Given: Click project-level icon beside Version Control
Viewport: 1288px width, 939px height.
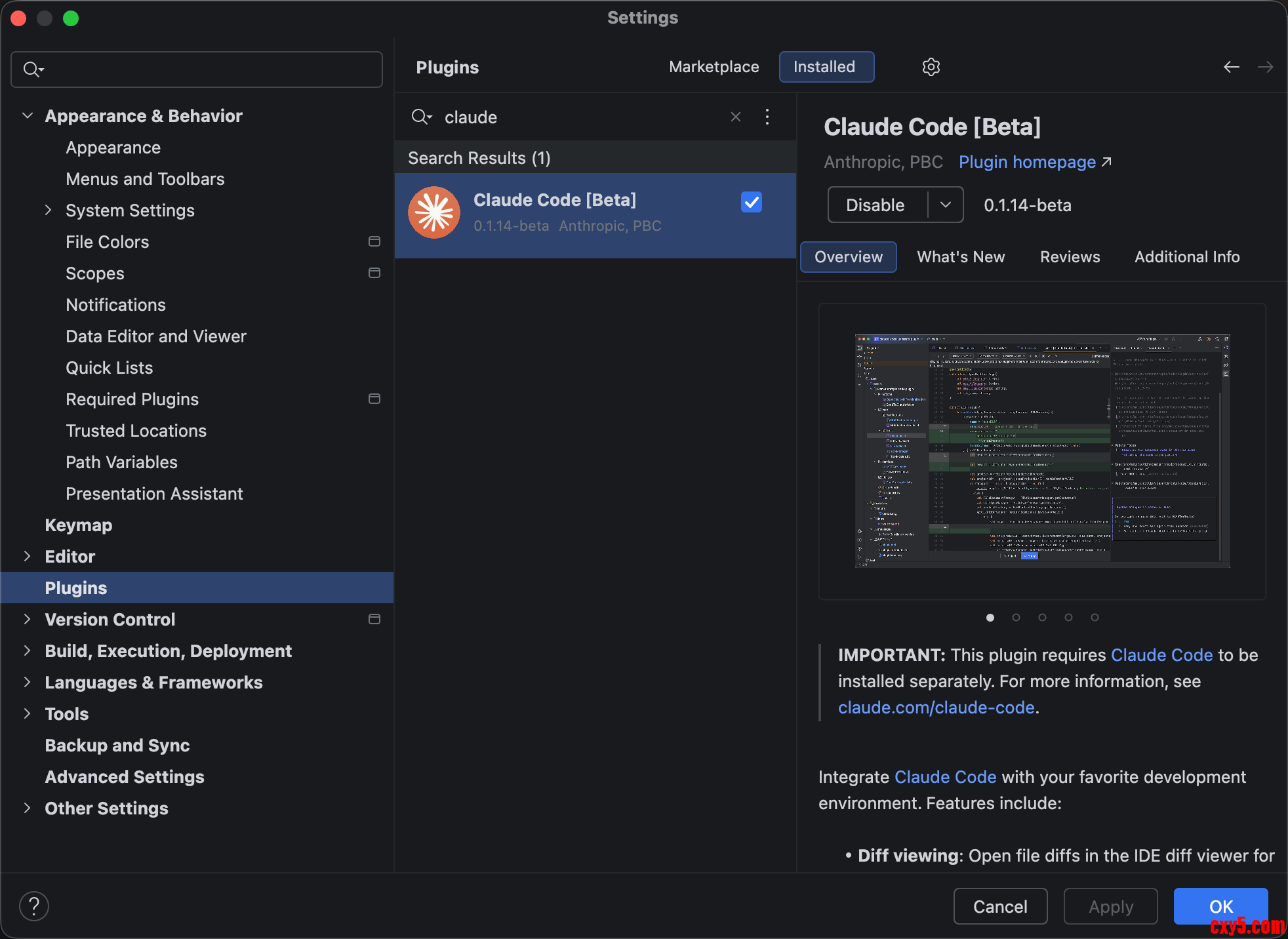Looking at the screenshot, I should tap(374, 619).
